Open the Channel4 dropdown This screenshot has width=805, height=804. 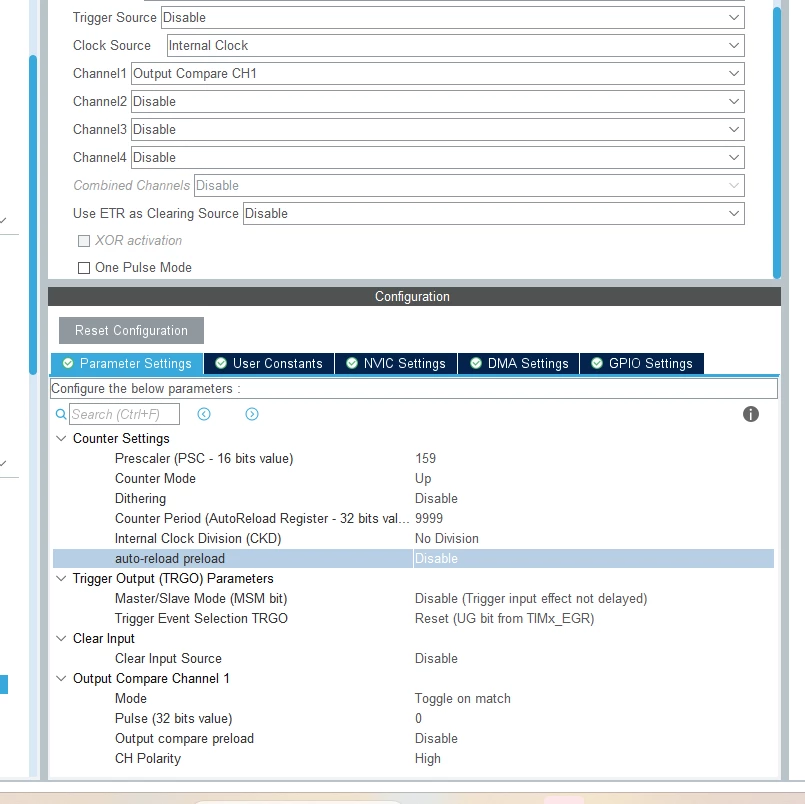437,158
